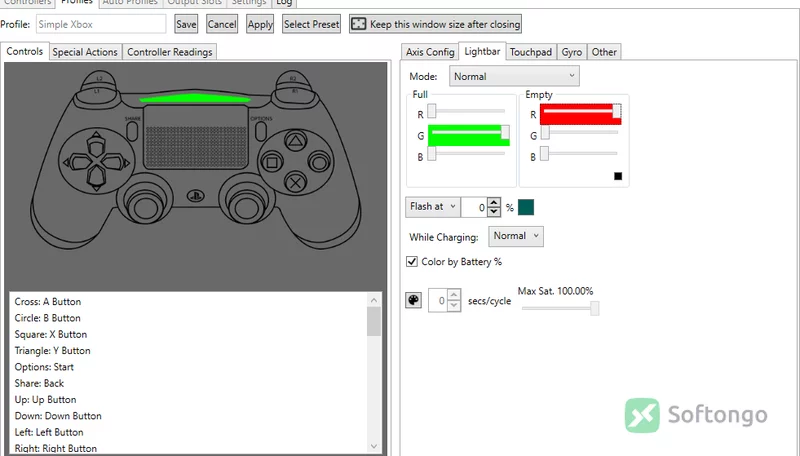Click the R2 trigger on controller image

pos(293,79)
